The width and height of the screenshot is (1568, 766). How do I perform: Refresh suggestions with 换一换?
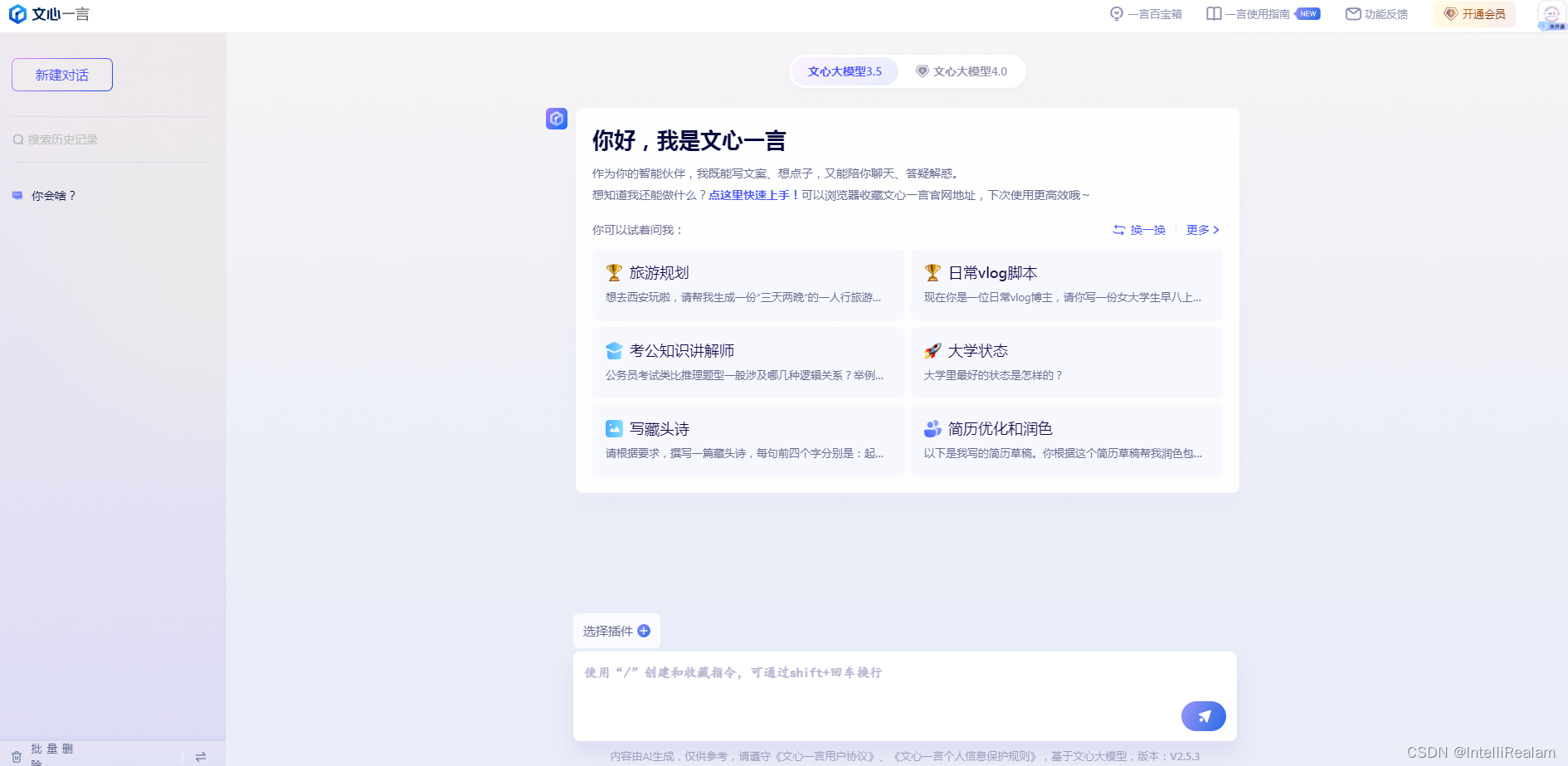pyautogui.click(x=1139, y=230)
